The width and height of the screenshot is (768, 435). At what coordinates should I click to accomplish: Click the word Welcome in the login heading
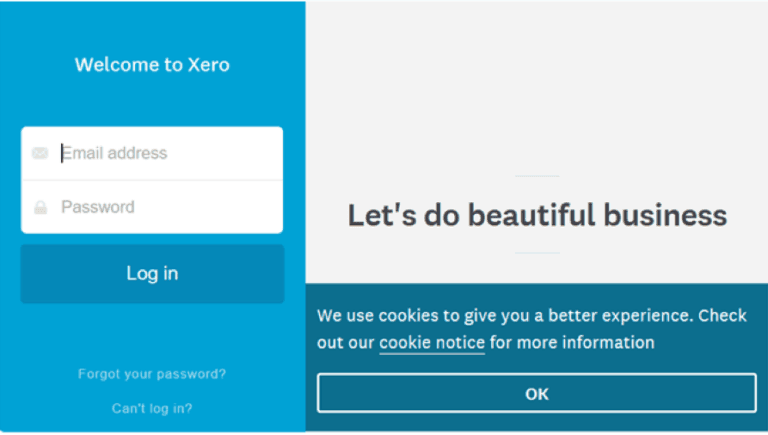tap(115, 65)
